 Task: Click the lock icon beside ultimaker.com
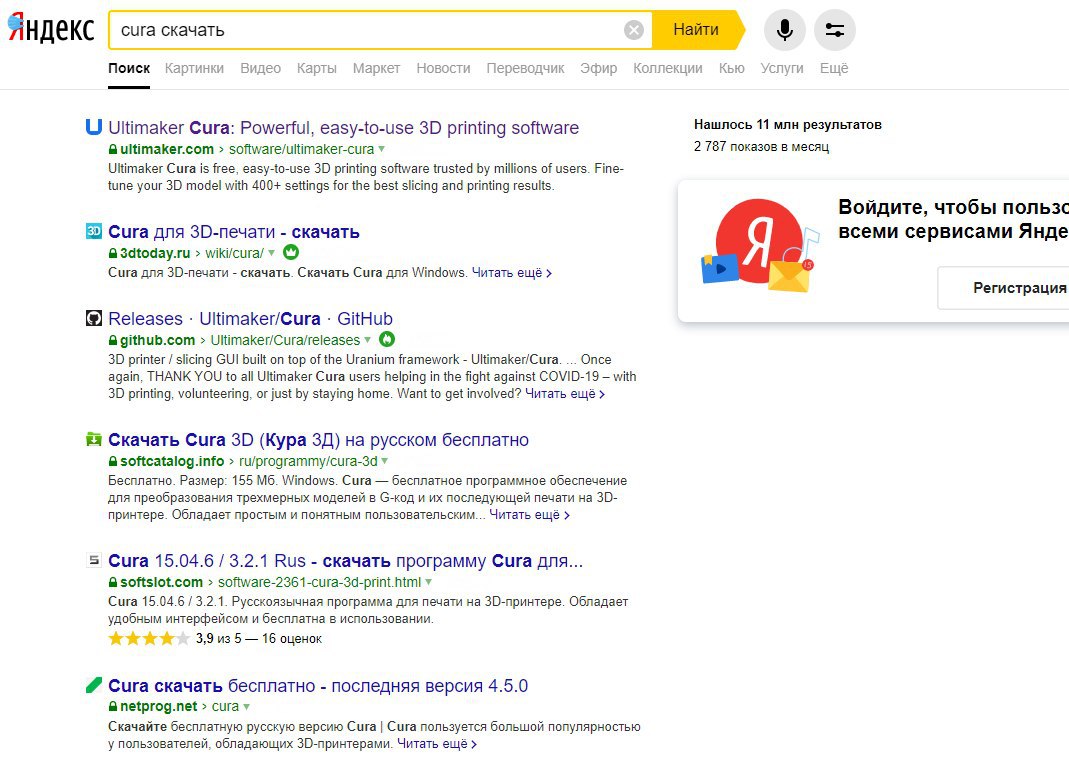112,149
